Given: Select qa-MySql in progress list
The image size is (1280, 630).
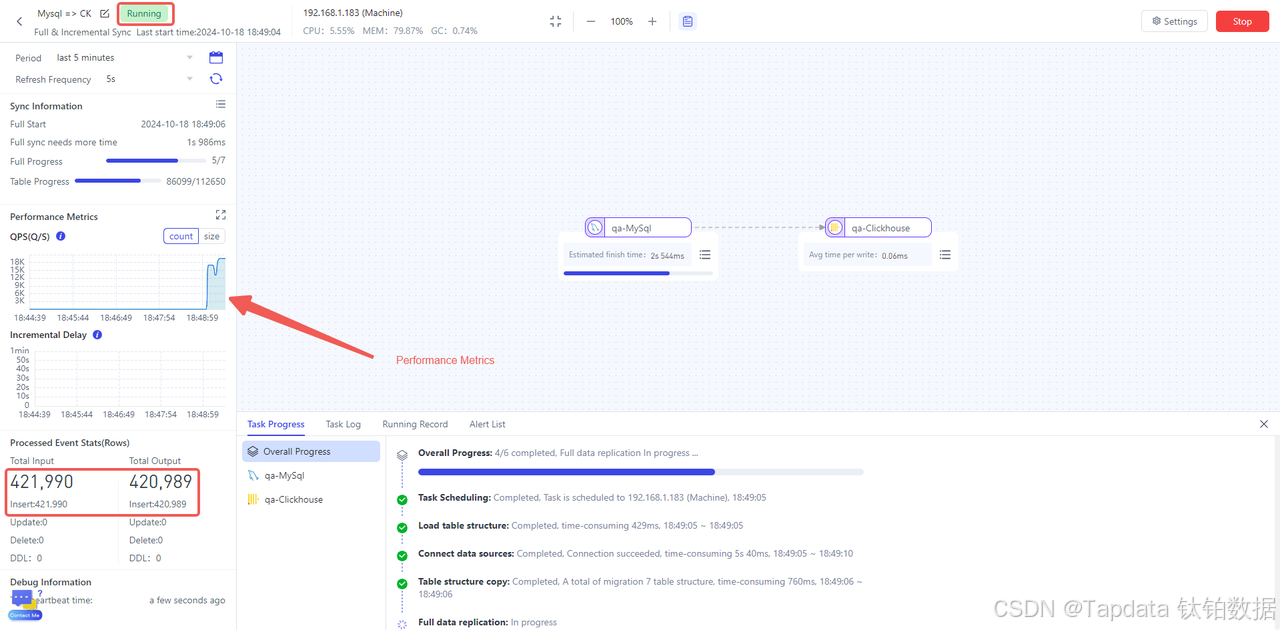Looking at the screenshot, I should [311, 476].
